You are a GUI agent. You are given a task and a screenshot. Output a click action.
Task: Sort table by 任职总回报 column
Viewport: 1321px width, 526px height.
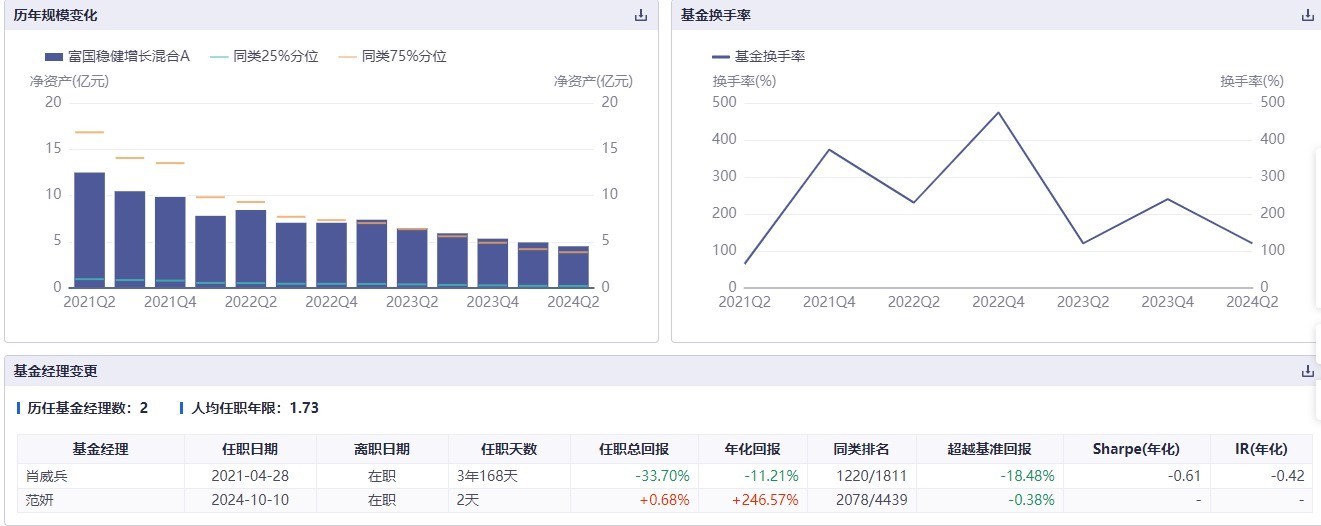[x=633, y=449]
